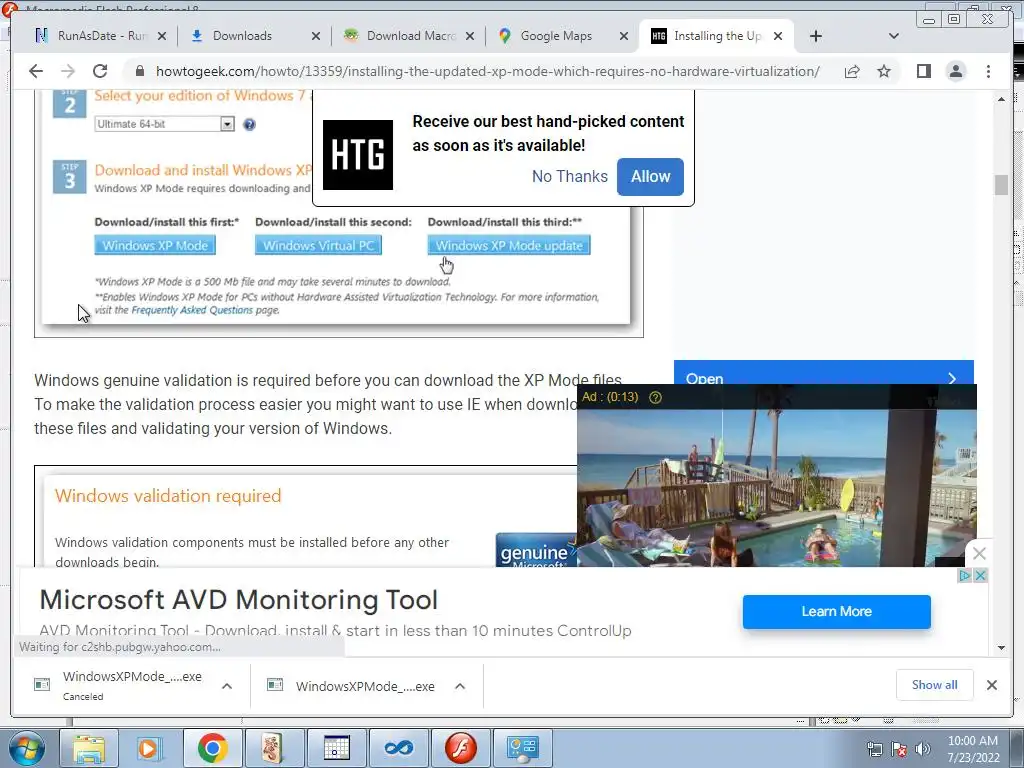The image size is (1024, 768).
Task: Open the browser side panel
Action: pos(923,71)
